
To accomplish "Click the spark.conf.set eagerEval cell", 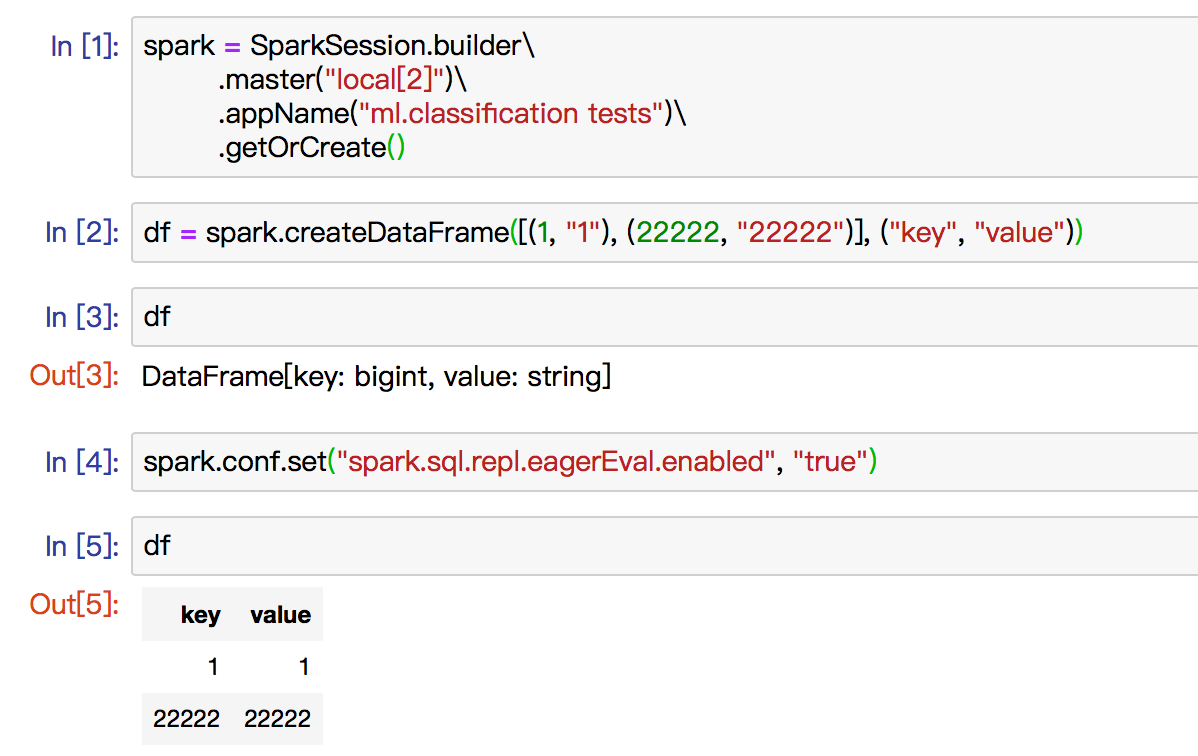I will pyautogui.click(x=665, y=462).
